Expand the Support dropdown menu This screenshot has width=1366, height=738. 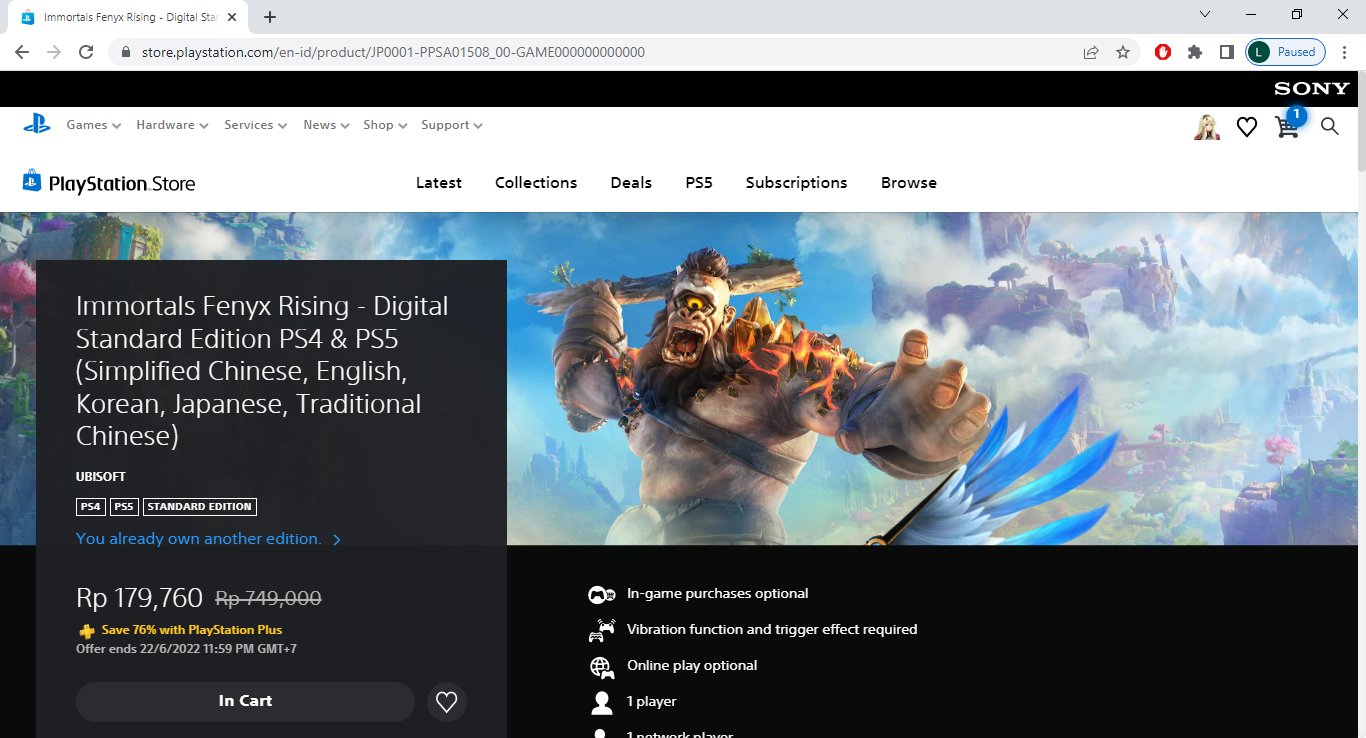pos(451,125)
